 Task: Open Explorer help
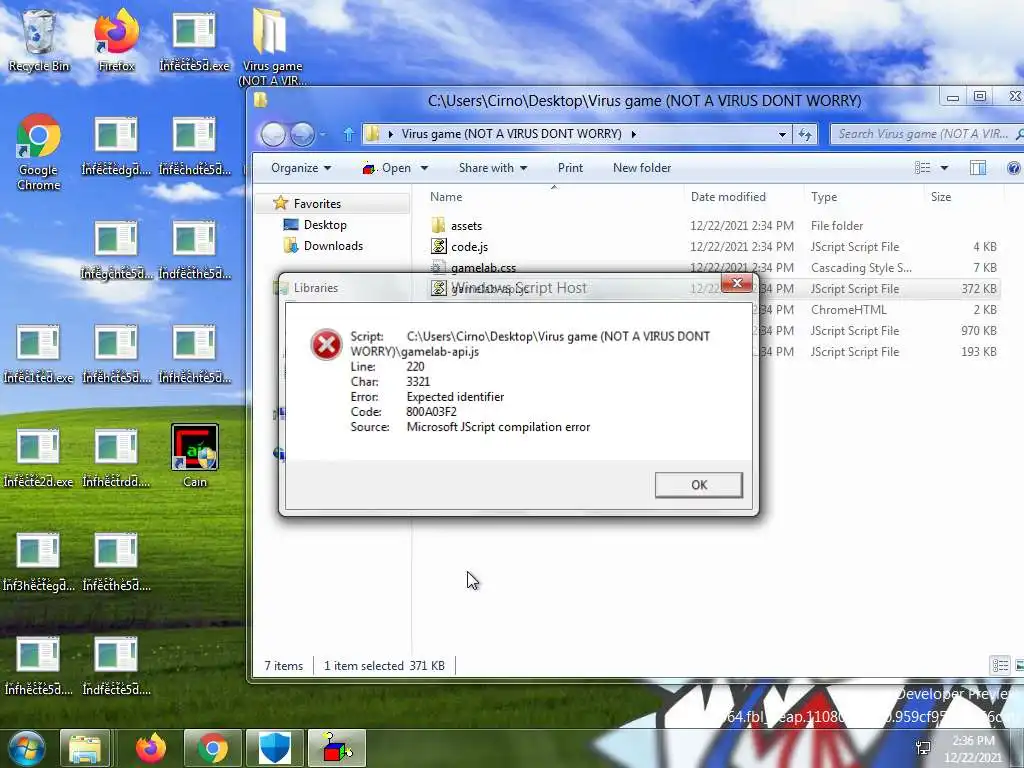1014,168
